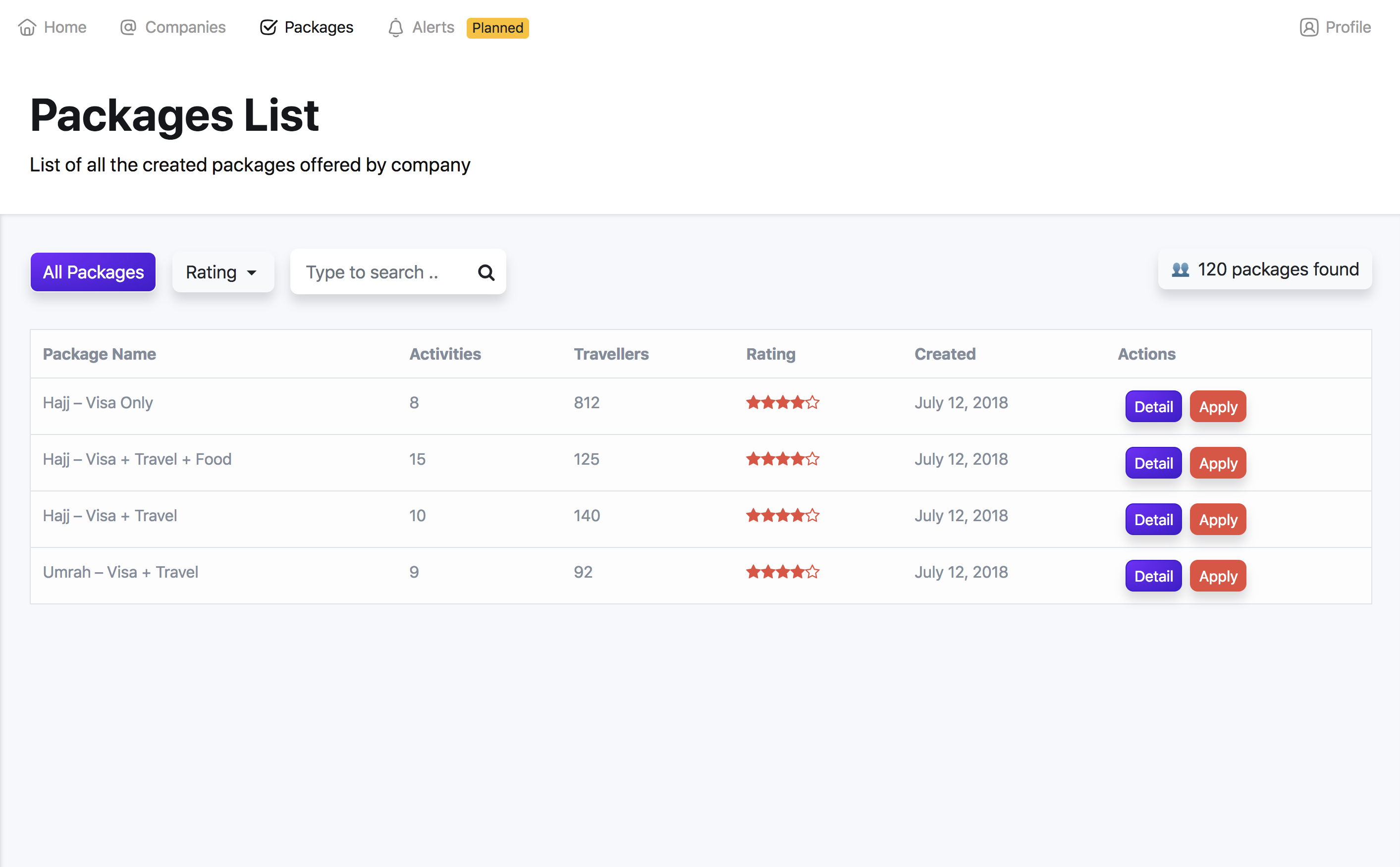Click the Alerts bell icon

[x=396, y=28]
